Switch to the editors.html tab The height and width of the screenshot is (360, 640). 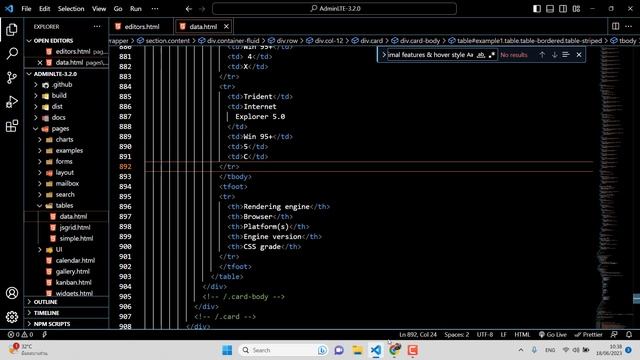[141, 27]
